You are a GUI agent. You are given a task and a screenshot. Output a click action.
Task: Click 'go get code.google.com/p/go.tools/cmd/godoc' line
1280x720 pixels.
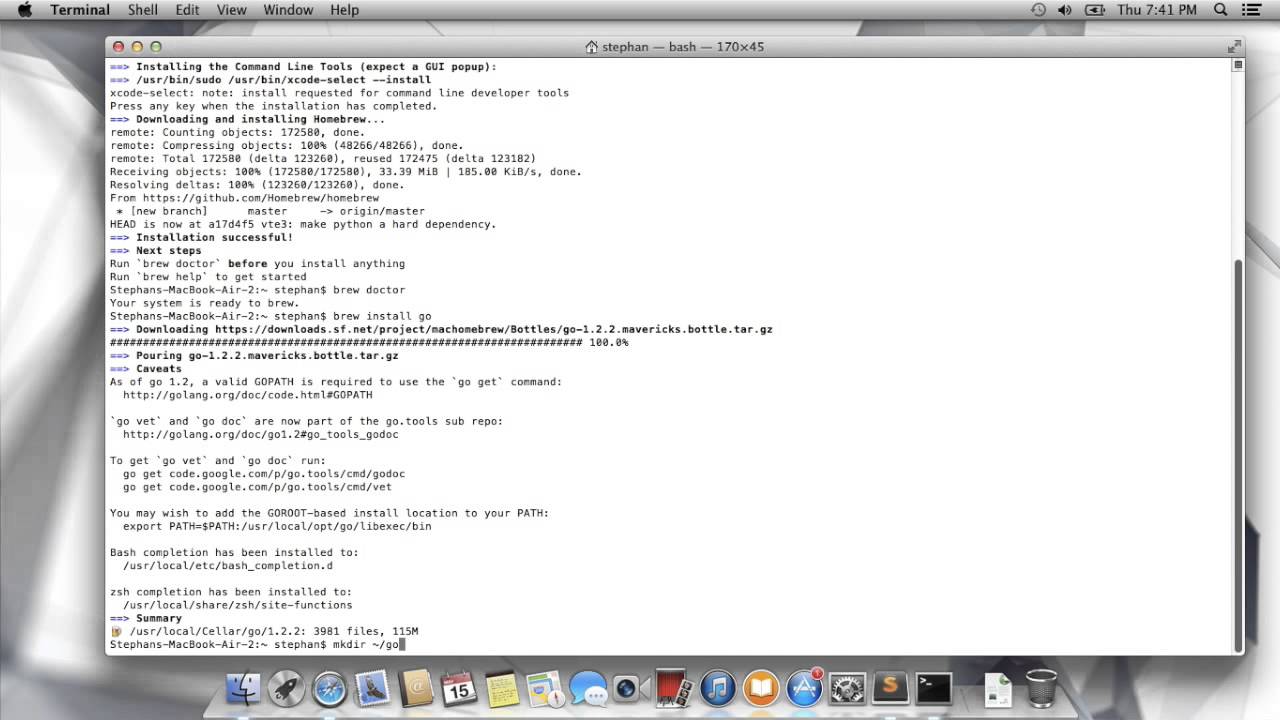pyautogui.click(x=264, y=474)
